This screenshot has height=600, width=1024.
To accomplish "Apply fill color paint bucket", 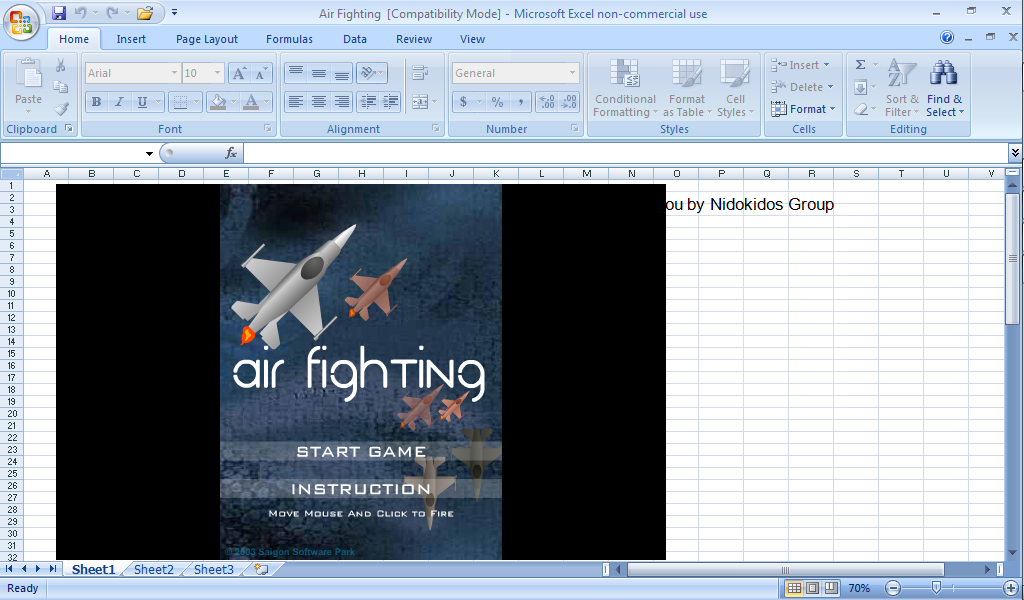I will 218,102.
